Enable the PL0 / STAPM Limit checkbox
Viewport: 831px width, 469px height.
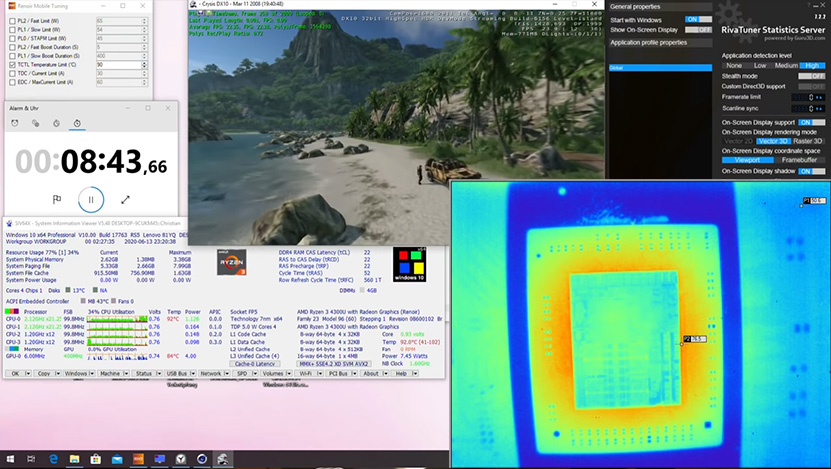coord(12,39)
